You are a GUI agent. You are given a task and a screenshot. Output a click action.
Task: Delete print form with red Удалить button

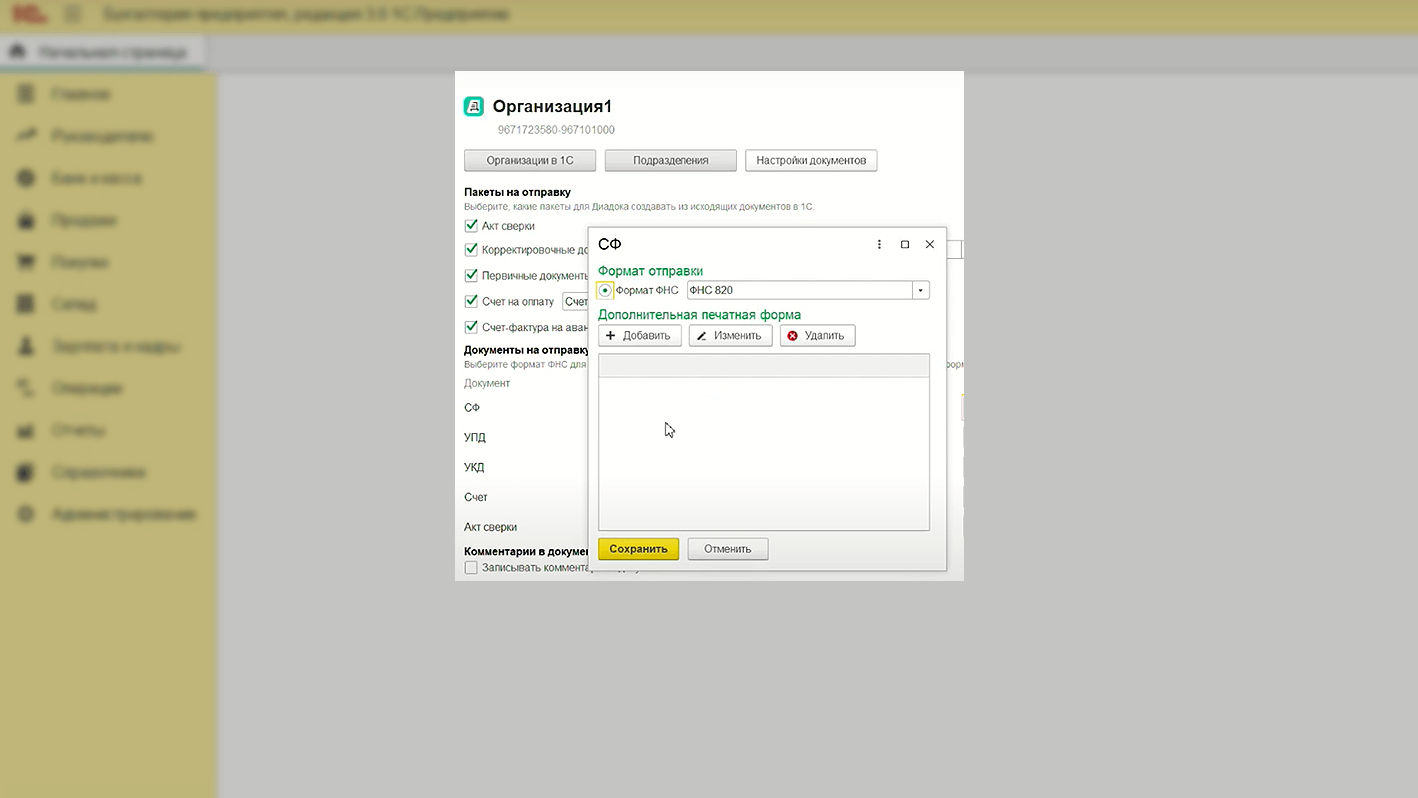(x=817, y=336)
